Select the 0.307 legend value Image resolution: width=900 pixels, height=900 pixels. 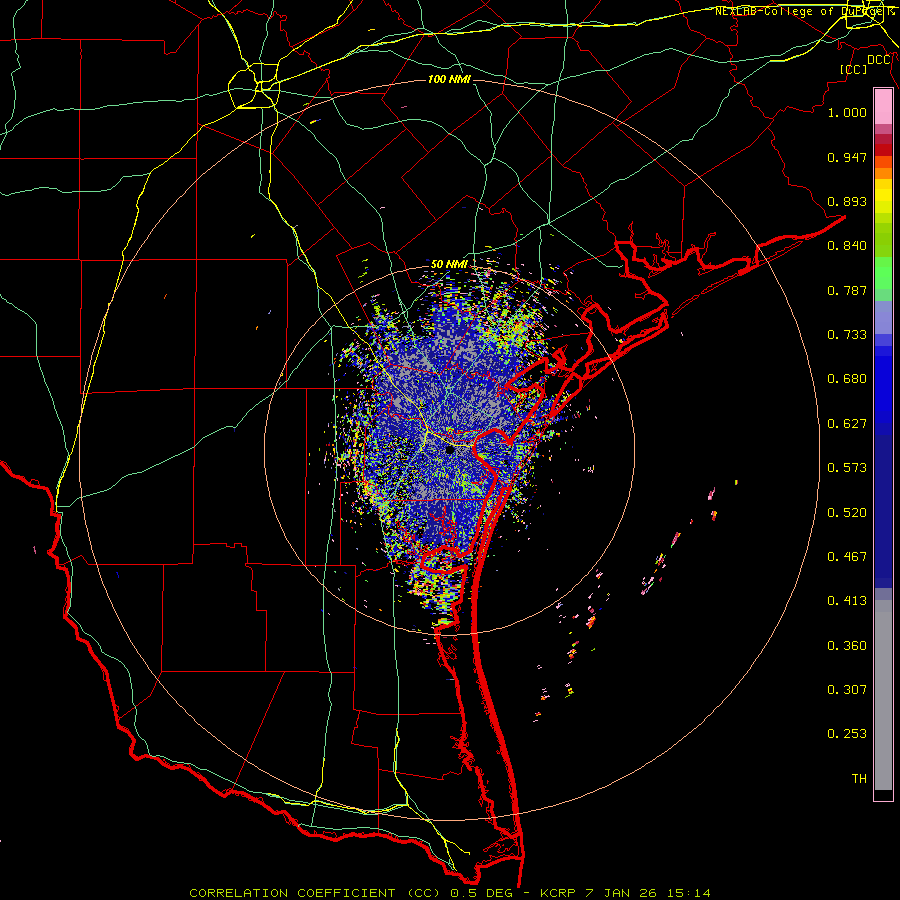[847, 690]
